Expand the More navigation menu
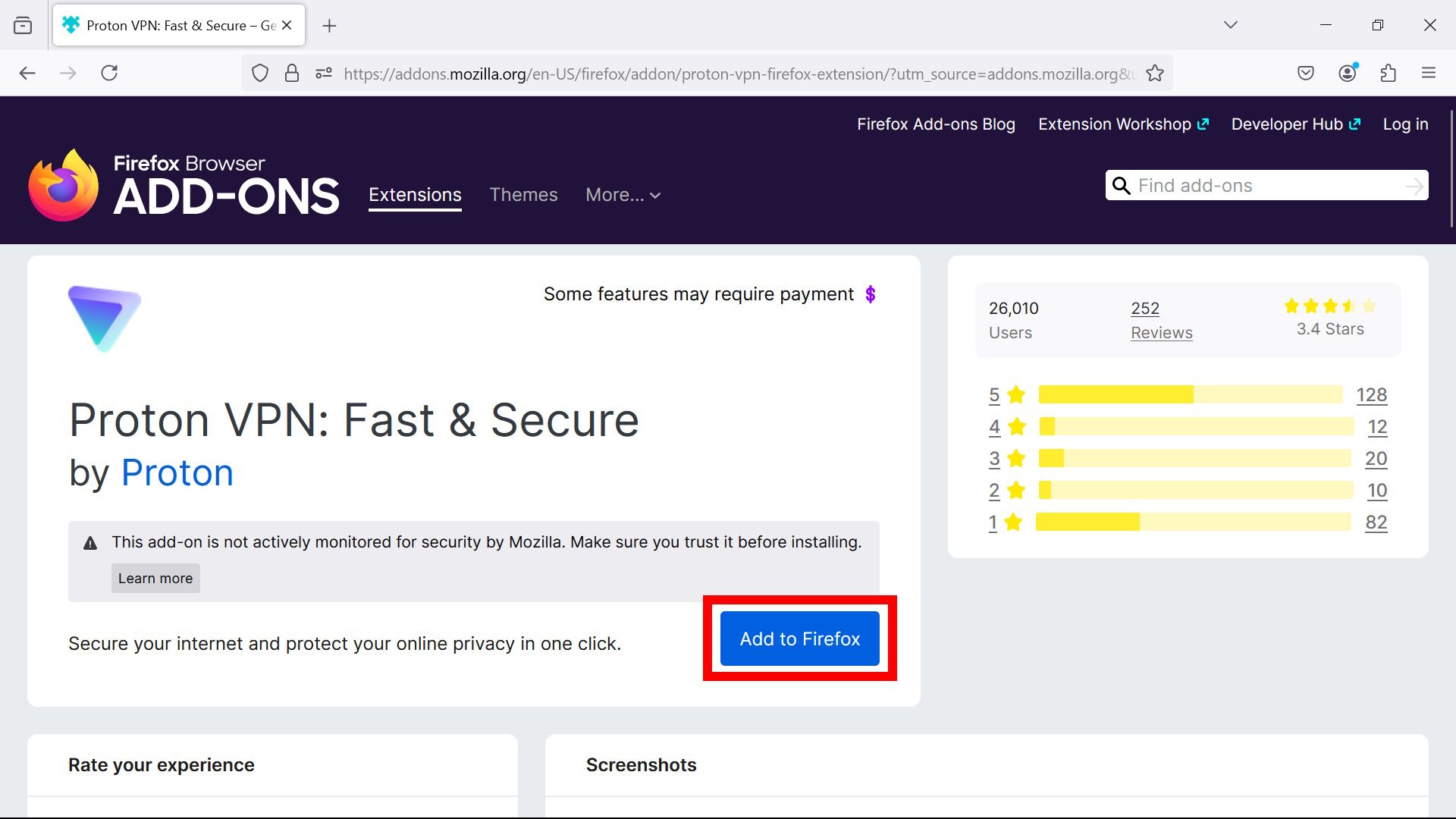Image resolution: width=1456 pixels, height=819 pixels. pyautogui.click(x=623, y=195)
